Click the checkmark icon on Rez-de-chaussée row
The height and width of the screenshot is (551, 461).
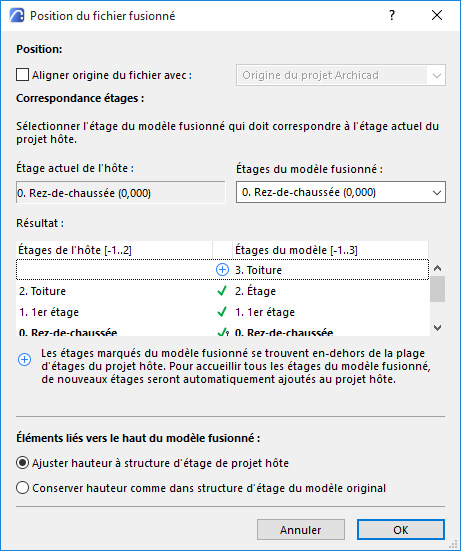pos(223,332)
